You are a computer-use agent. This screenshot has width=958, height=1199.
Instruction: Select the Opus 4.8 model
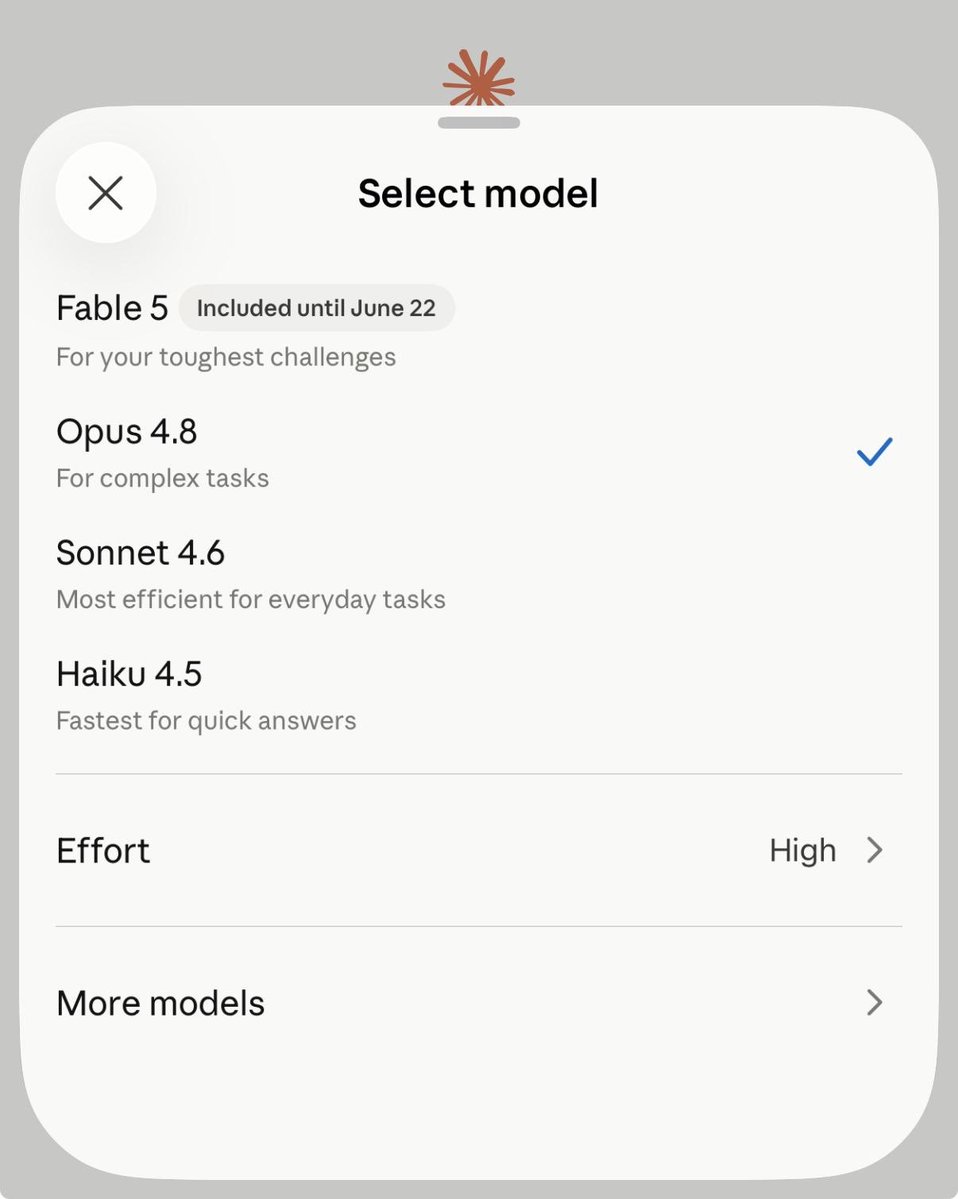[x=479, y=453]
